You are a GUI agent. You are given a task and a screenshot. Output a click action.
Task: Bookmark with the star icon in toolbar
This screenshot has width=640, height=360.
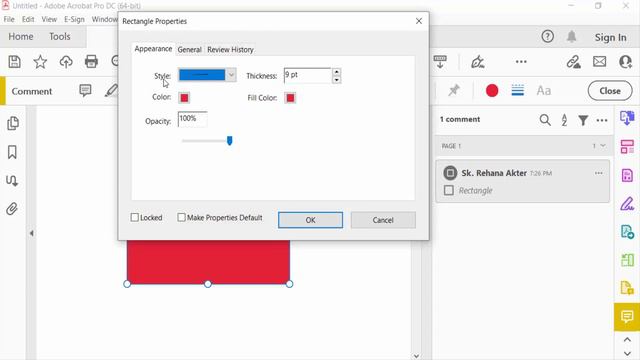pyautogui.click(x=40, y=62)
